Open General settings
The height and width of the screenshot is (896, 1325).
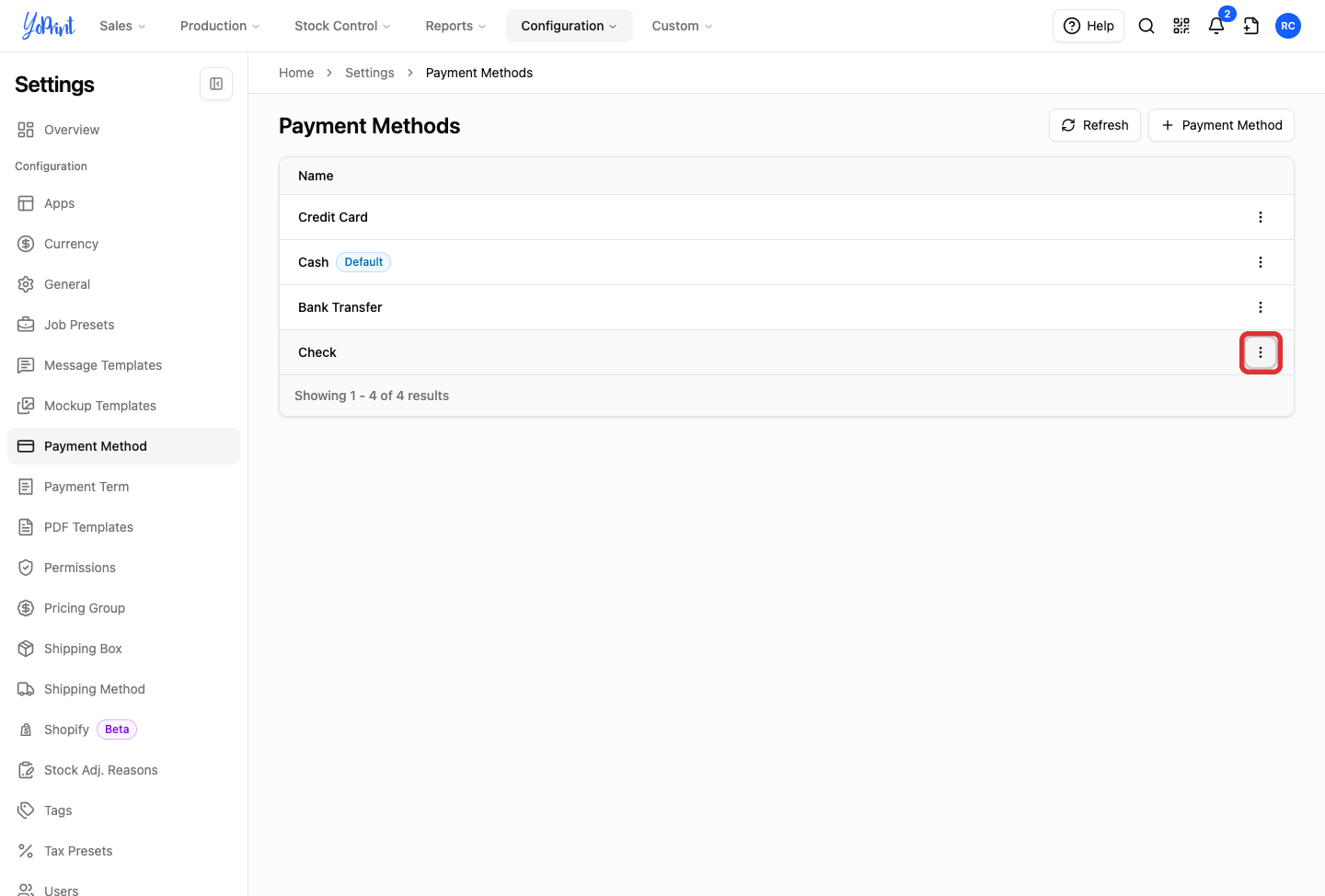point(123,284)
